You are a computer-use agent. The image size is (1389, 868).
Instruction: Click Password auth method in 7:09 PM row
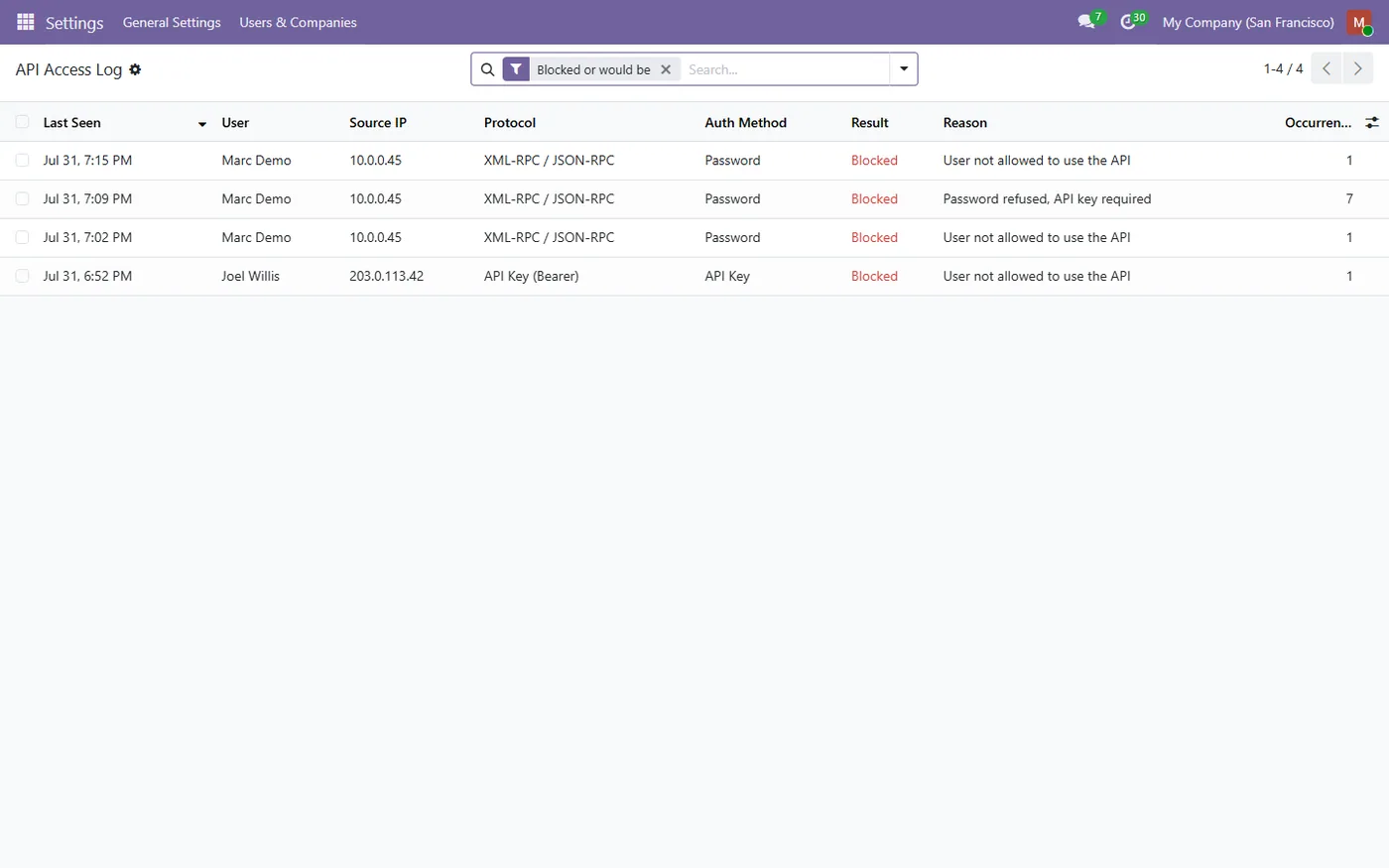732,198
